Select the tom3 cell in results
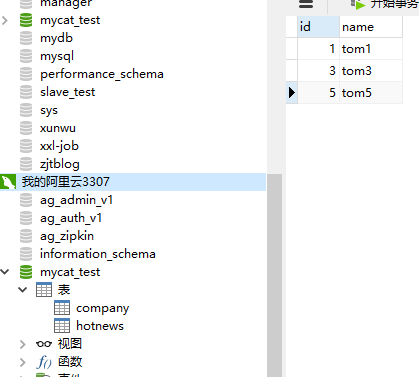419x377 pixels. pos(371,71)
